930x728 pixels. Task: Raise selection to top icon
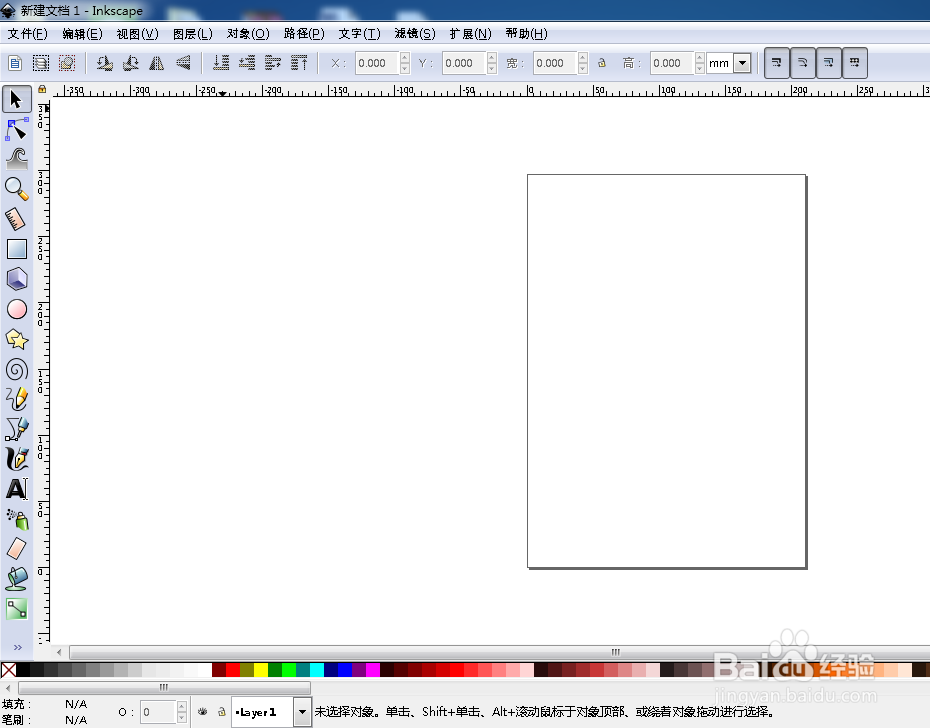click(x=299, y=63)
